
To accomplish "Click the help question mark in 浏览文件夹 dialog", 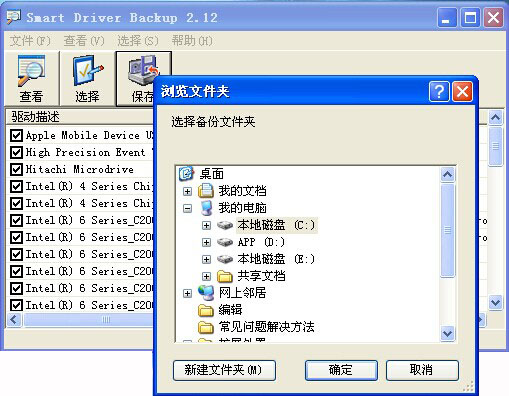I will point(439,91).
